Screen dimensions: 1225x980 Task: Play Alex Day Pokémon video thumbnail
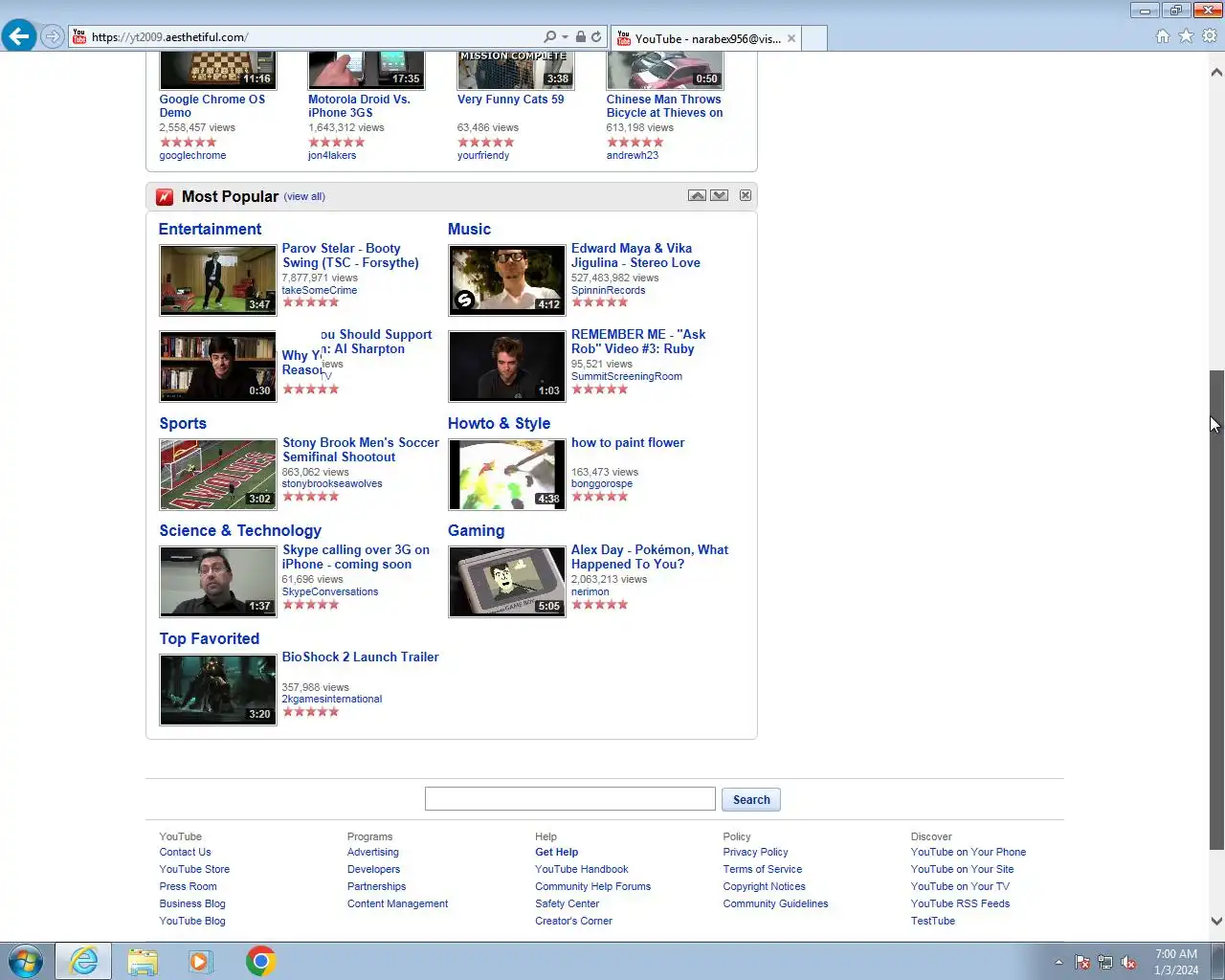tap(507, 582)
